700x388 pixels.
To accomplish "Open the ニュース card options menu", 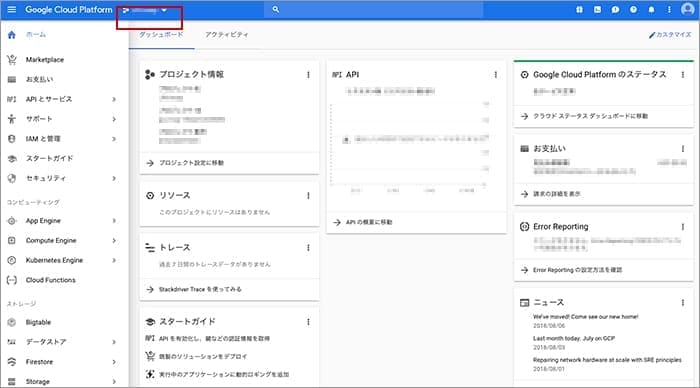I will [x=683, y=302].
